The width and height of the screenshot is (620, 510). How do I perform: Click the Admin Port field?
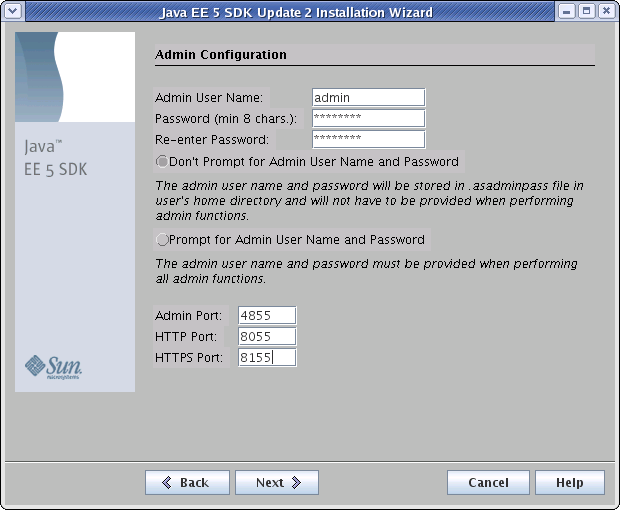267,315
